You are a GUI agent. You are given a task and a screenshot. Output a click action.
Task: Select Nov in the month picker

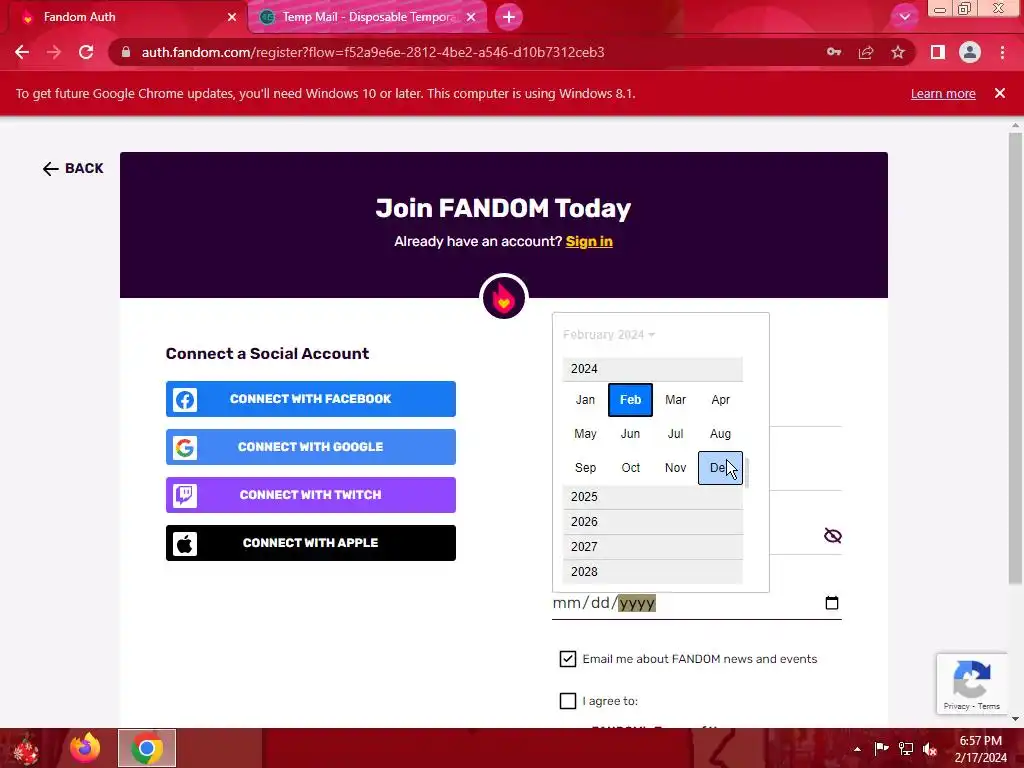pos(675,468)
